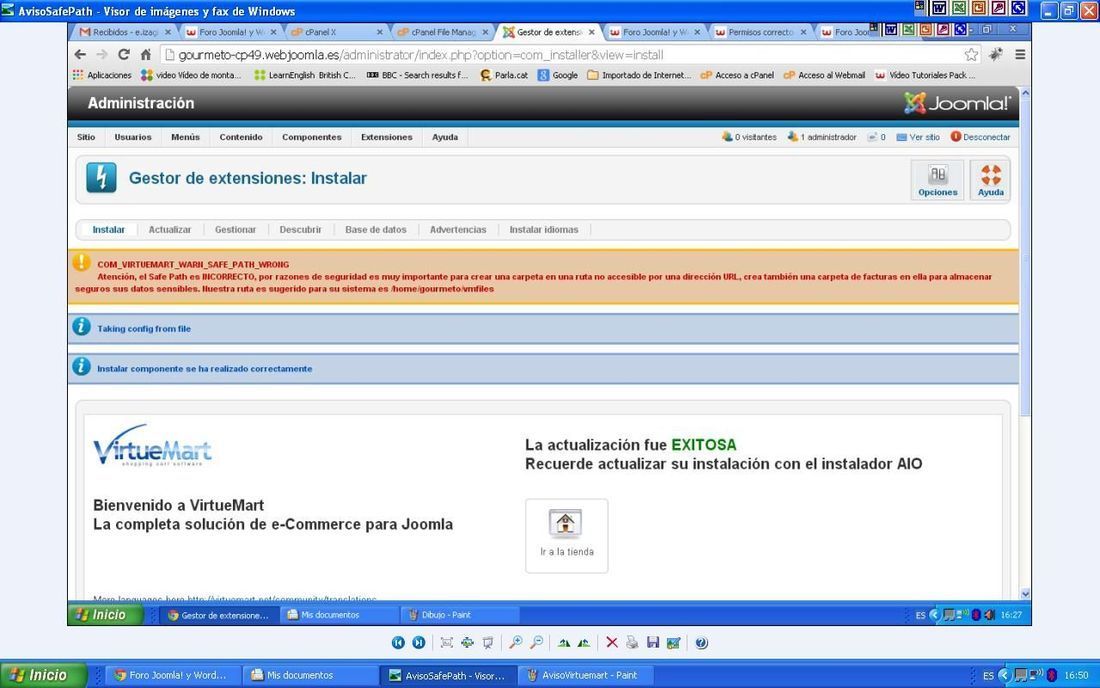
Task: Bookmark page with the star icon
Action: (x=971, y=55)
